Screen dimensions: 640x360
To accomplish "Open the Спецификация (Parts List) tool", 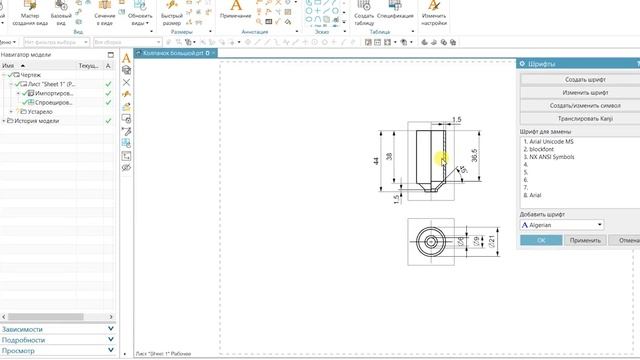I will click(x=395, y=10).
